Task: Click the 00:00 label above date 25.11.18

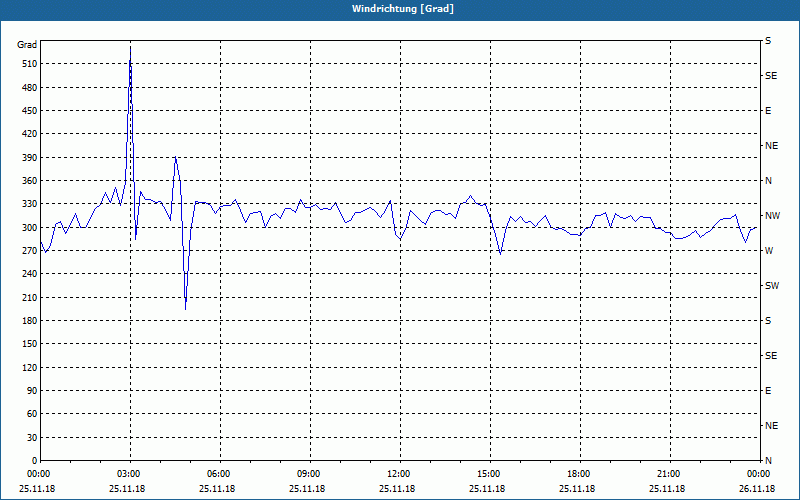Action: click(40, 474)
